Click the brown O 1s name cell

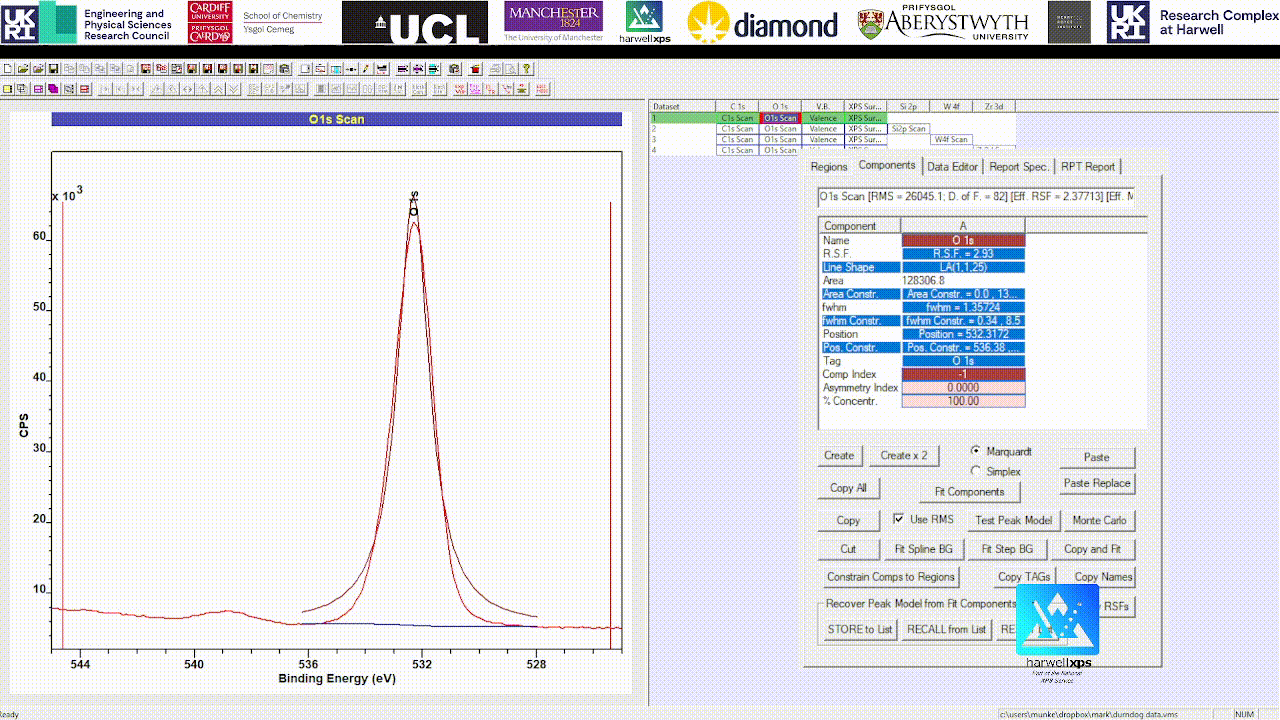pyautogui.click(x=963, y=240)
